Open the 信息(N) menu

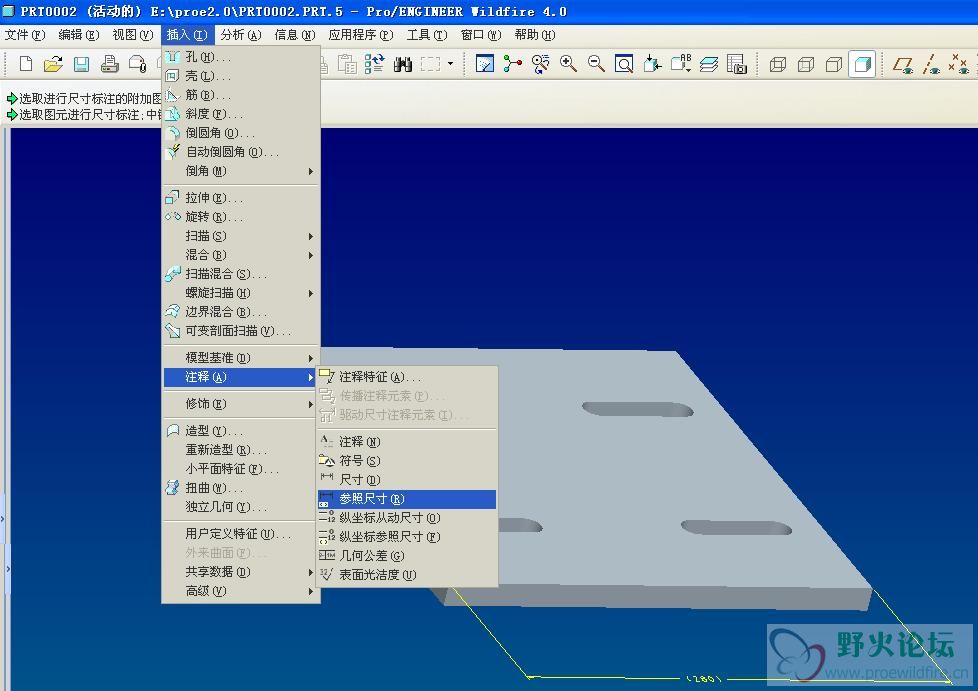tap(295, 35)
